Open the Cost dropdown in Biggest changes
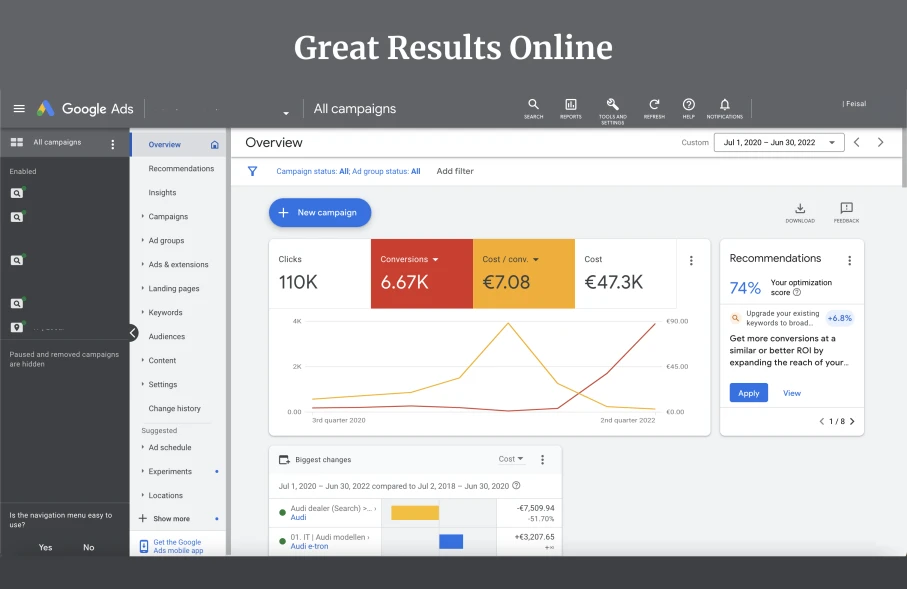The height and width of the screenshot is (589, 907). click(x=511, y=459)
